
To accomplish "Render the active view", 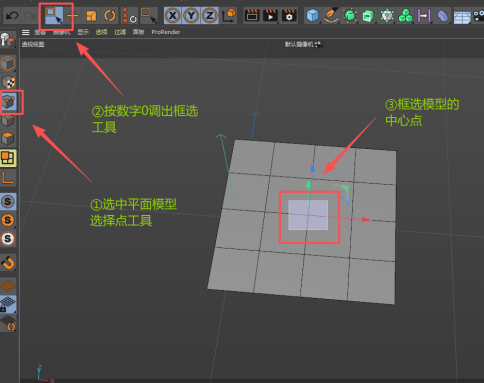I will pyautogui.click(x=252, y=16).
